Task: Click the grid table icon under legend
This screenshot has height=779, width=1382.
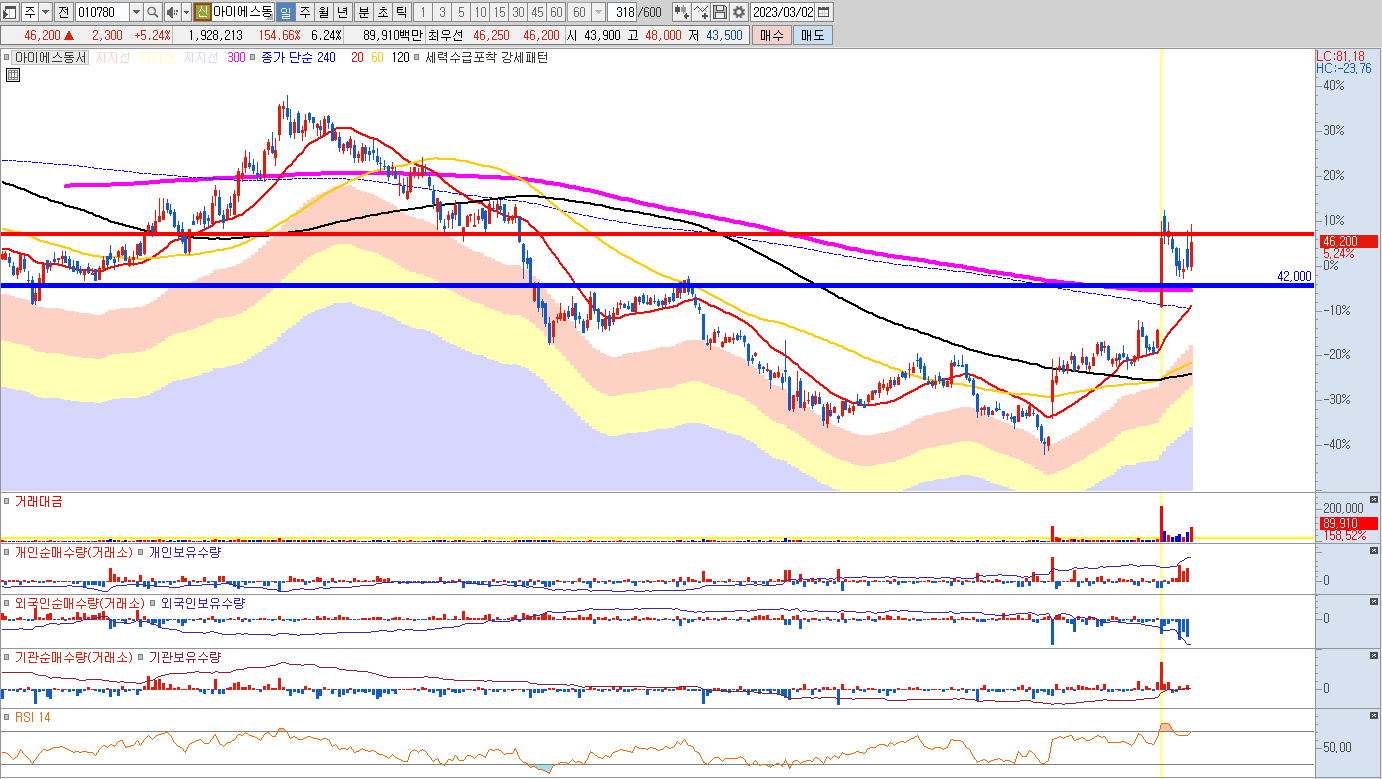Action: 12,74
